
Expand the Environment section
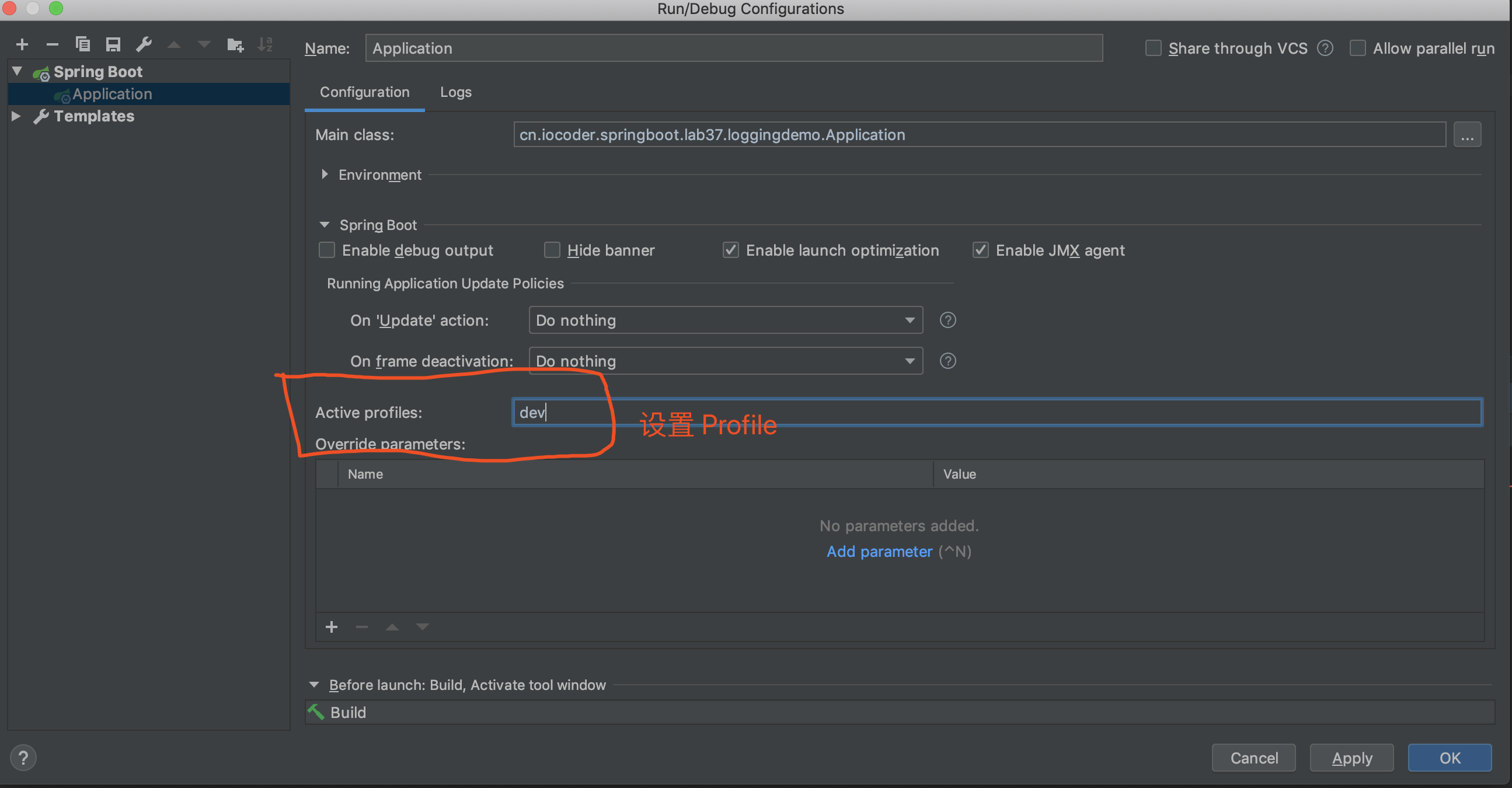click(325, 175)
